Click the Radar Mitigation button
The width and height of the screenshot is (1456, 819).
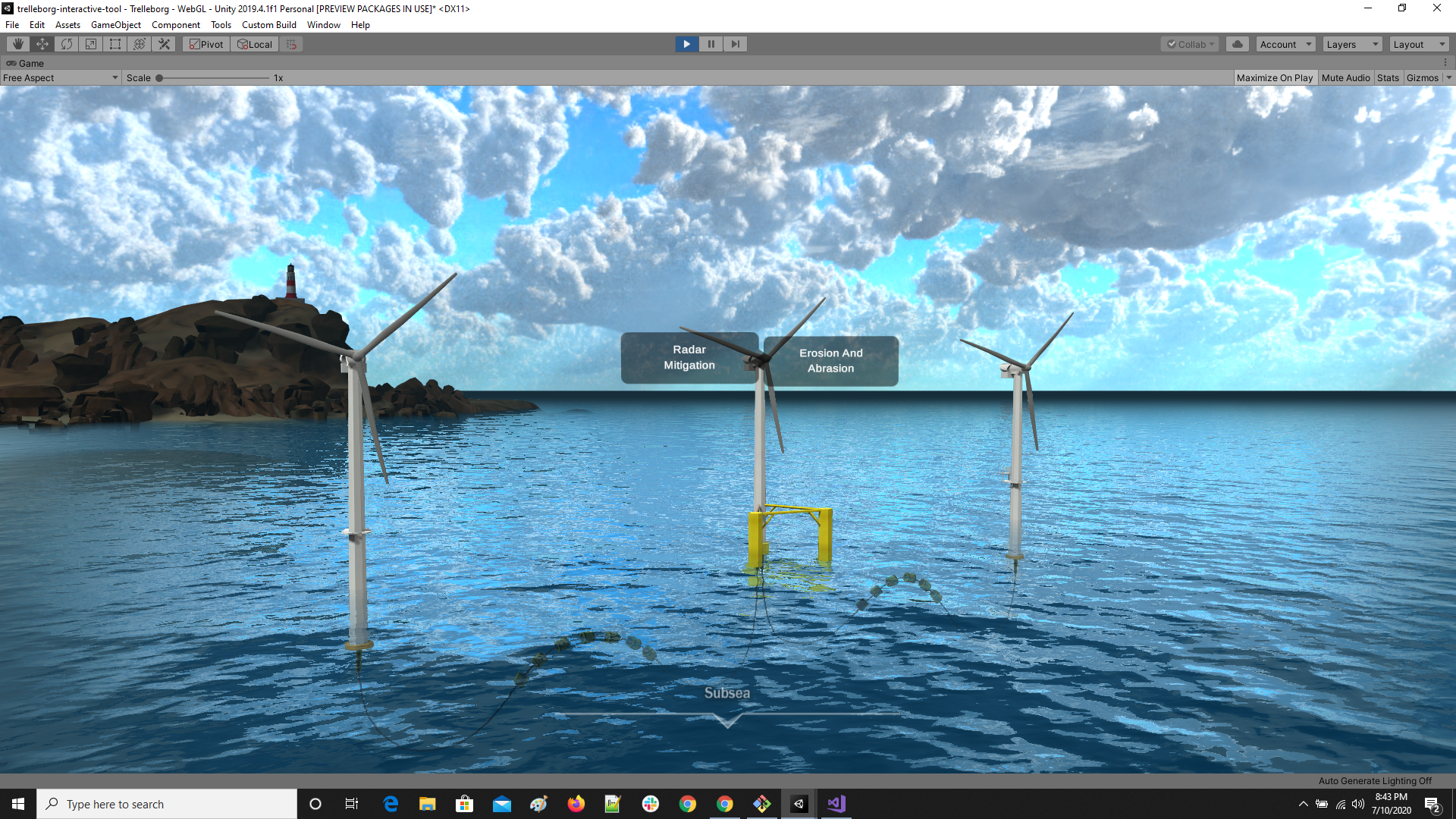pos(689,357)
